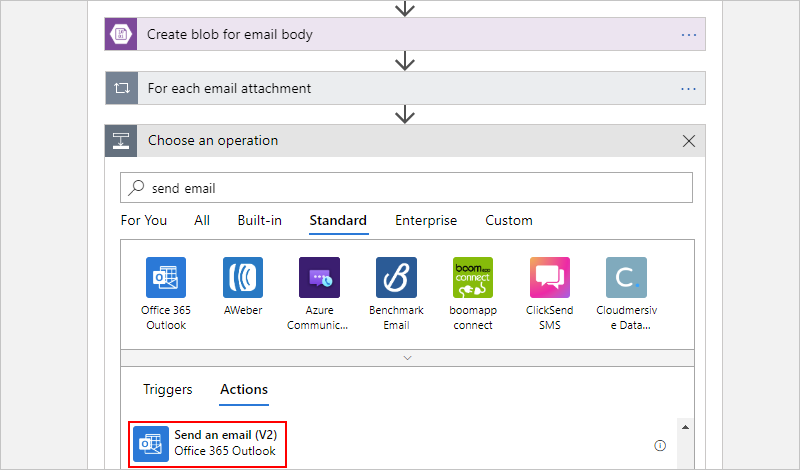Viewport: 800px width, 470px height.
Task: Click info icon for Send an email action
Action: tap(660, 445)
